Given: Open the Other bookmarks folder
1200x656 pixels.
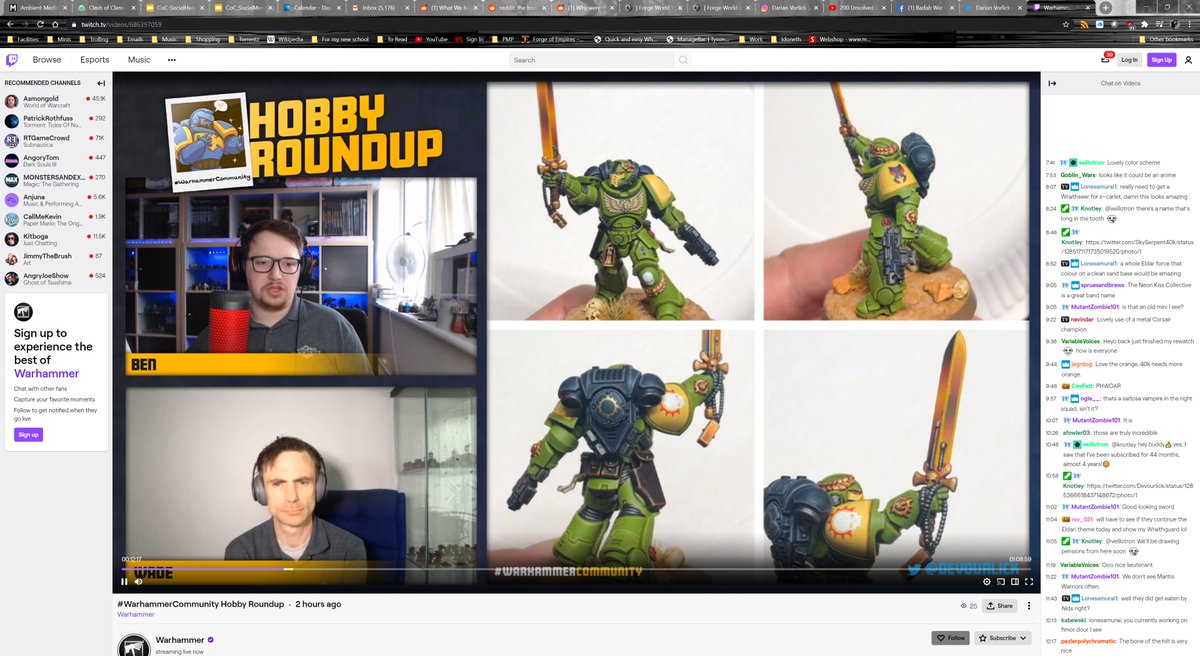Looking at the screenshot, I should click(x=1168, y=39).
